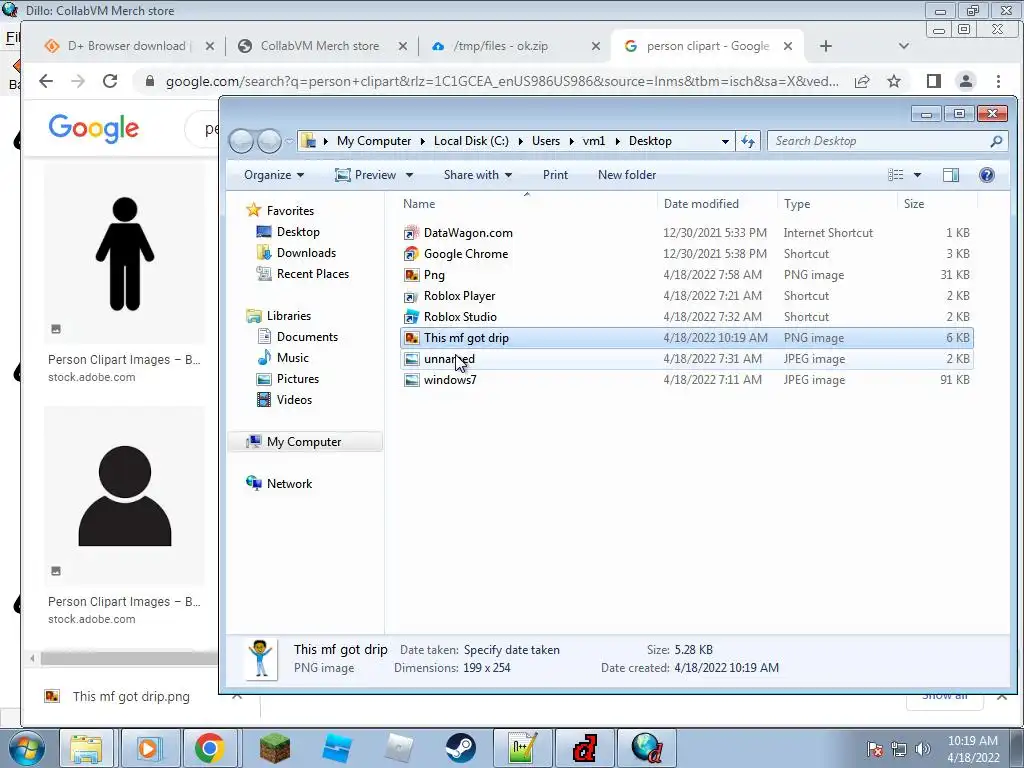The height and width of the screenshot is (768, 1024).
Task: Sort by Name column header
Action: [x=528, y=204]
